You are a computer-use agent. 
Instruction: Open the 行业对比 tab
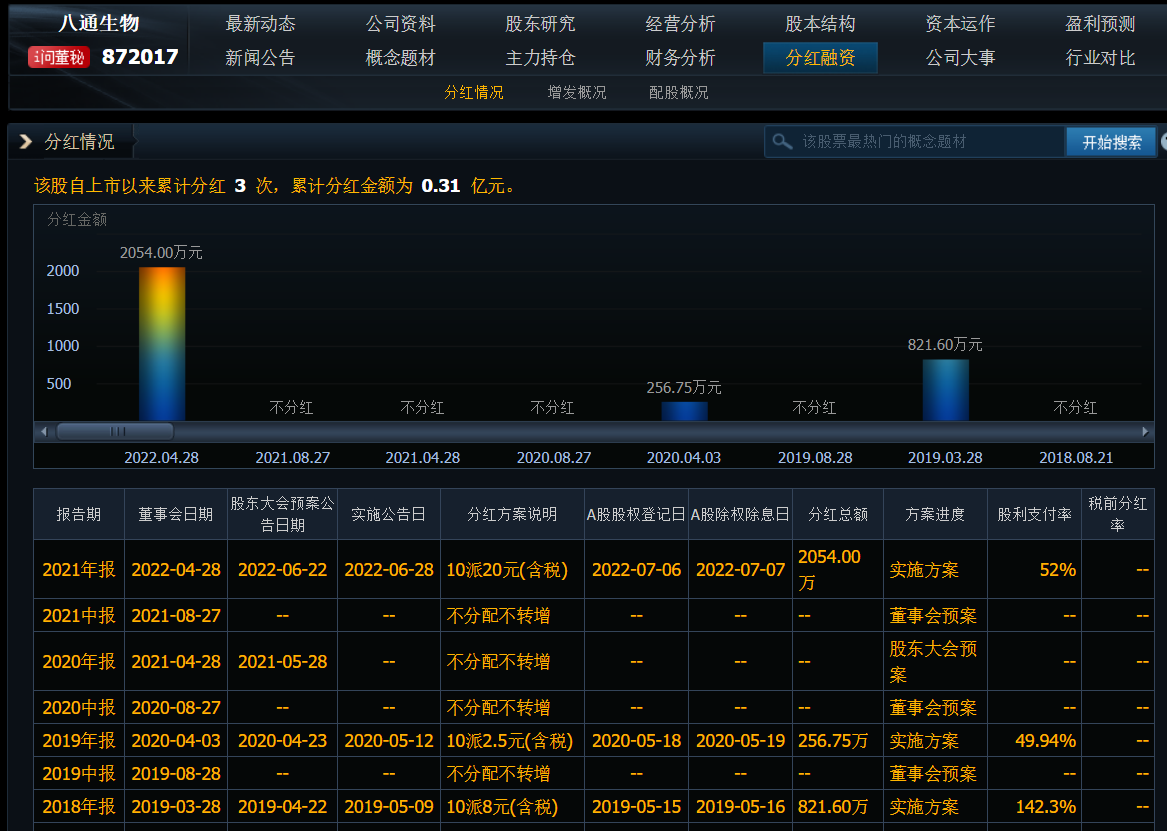click(x=1100, y=57)
